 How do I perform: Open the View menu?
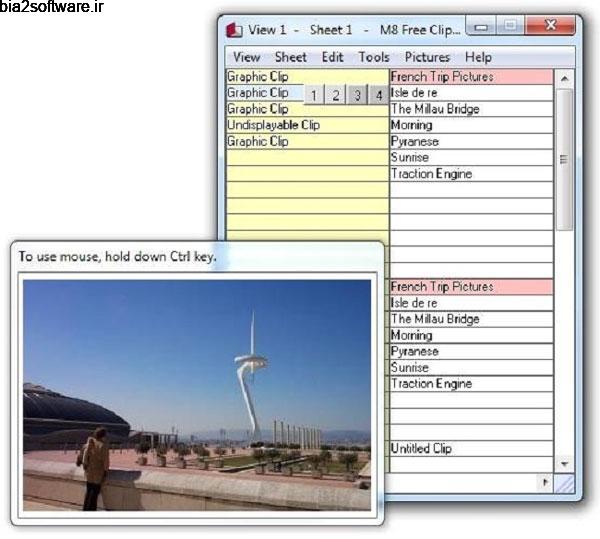click(246, 57)
